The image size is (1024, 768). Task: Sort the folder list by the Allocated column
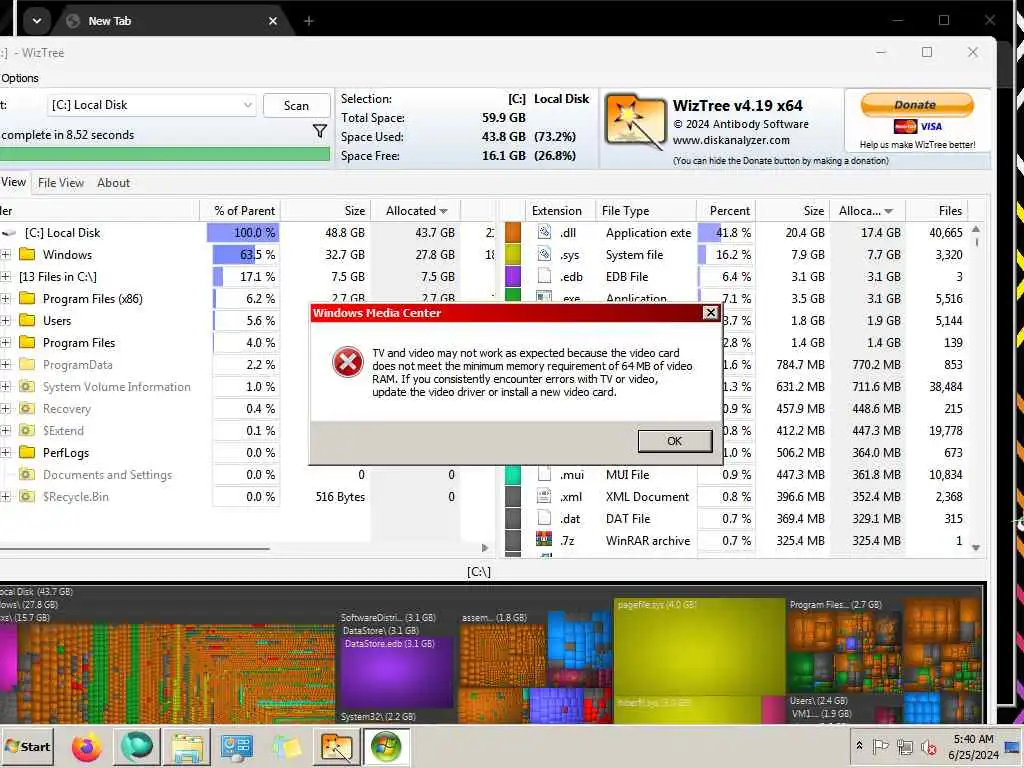(416, 210)
